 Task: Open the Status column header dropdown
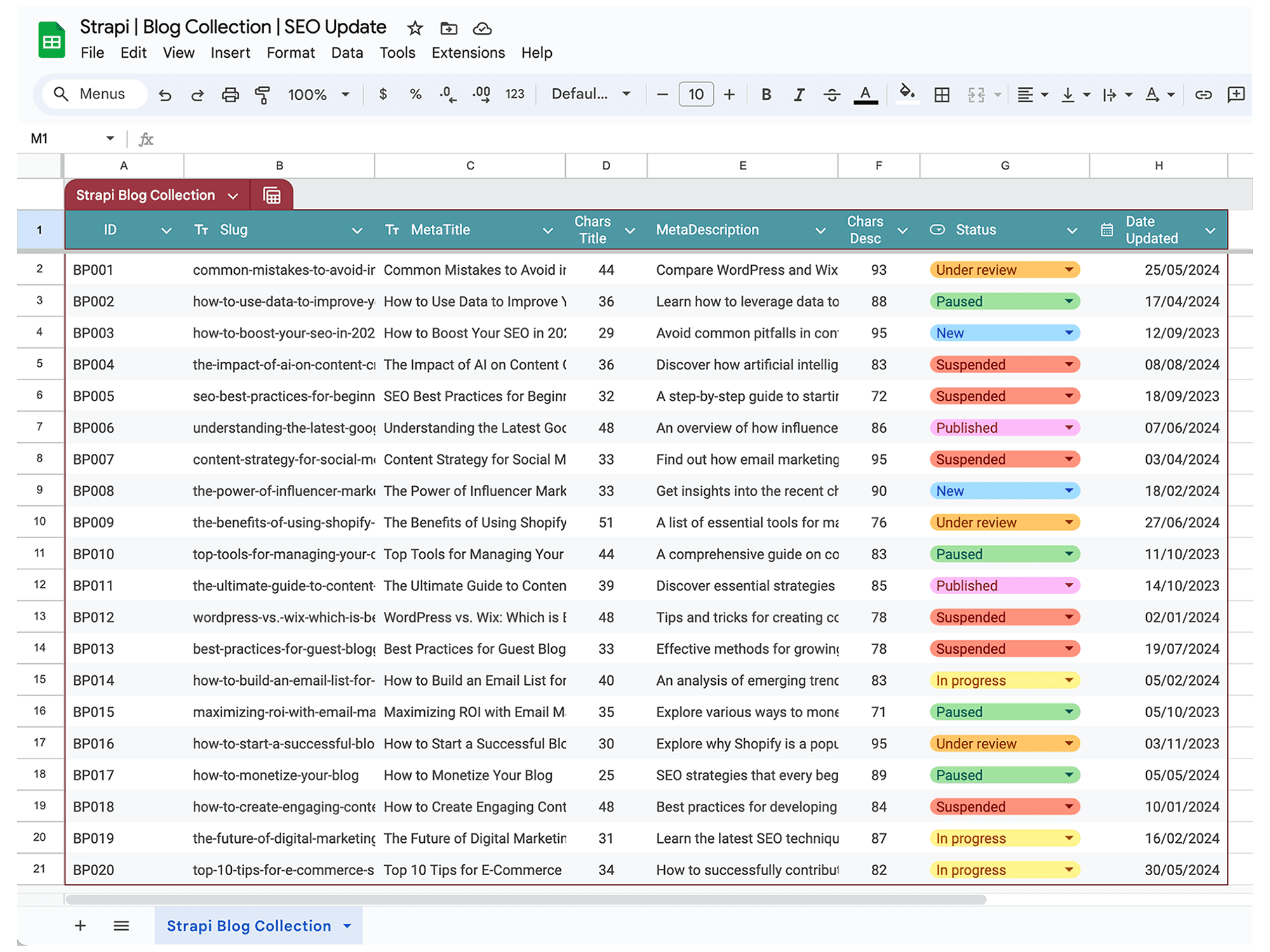[x=1072, y=231]
